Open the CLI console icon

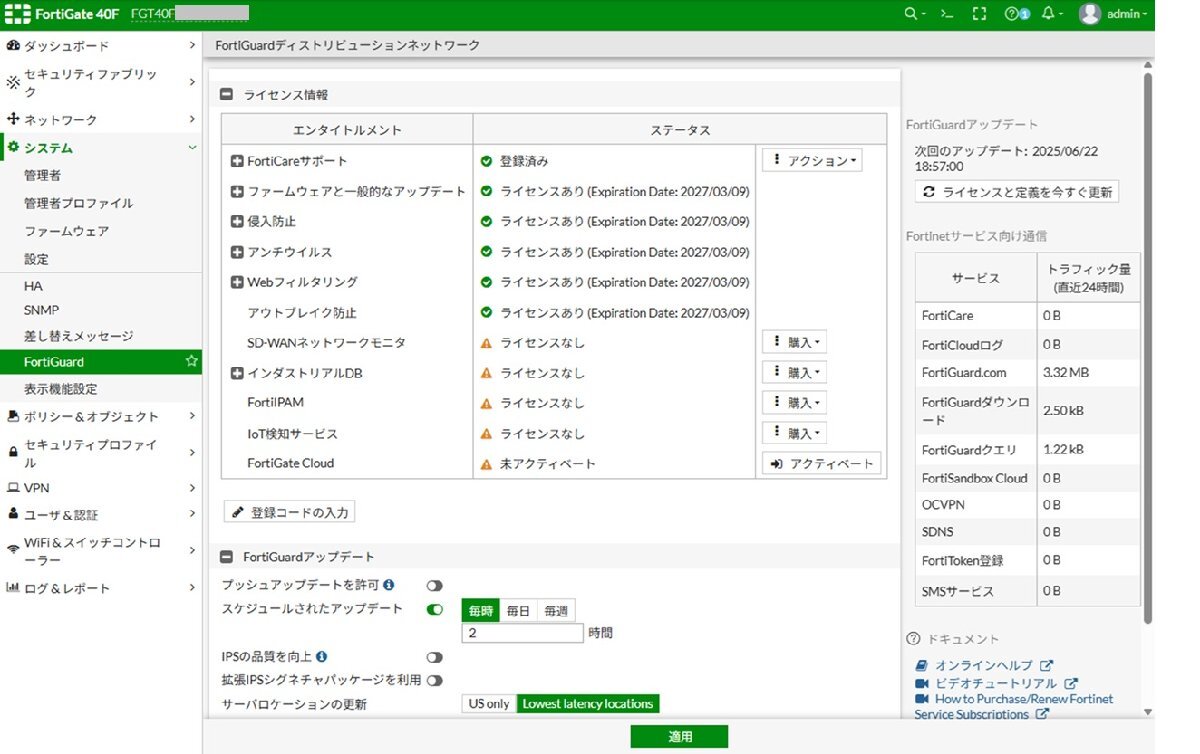(x=945, y=14)
